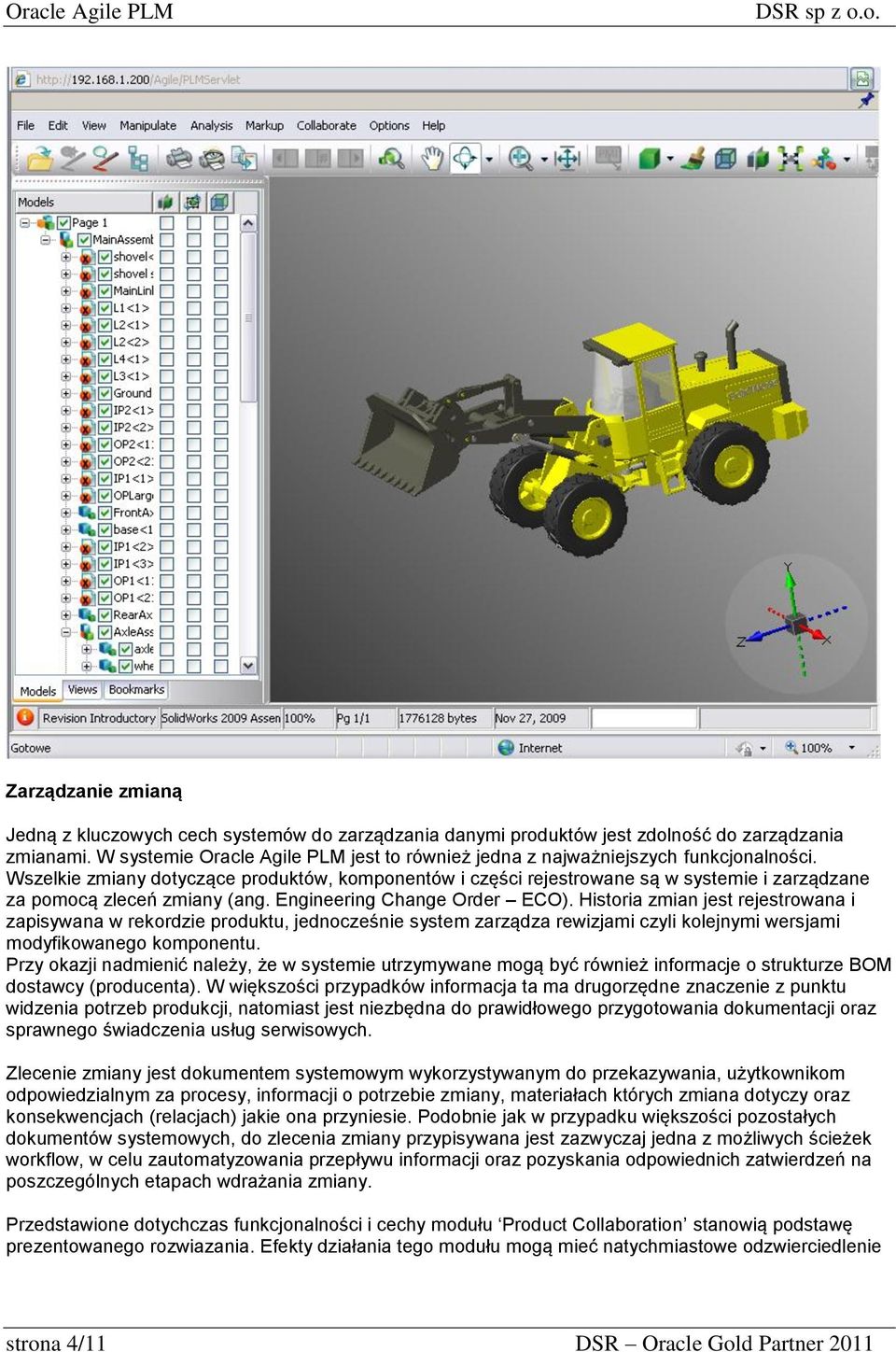
Task: Click the Zoom area magnifier icon
Action: click(391, 159)
